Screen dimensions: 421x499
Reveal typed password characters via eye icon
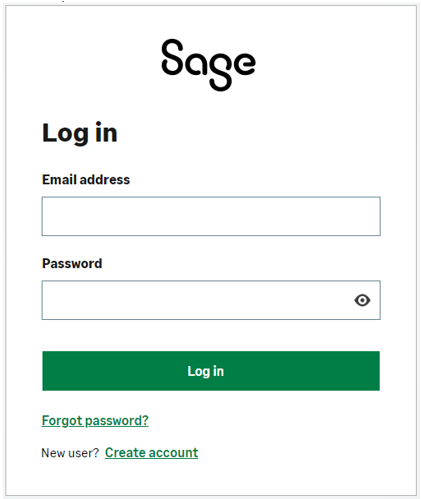(362, 300)
